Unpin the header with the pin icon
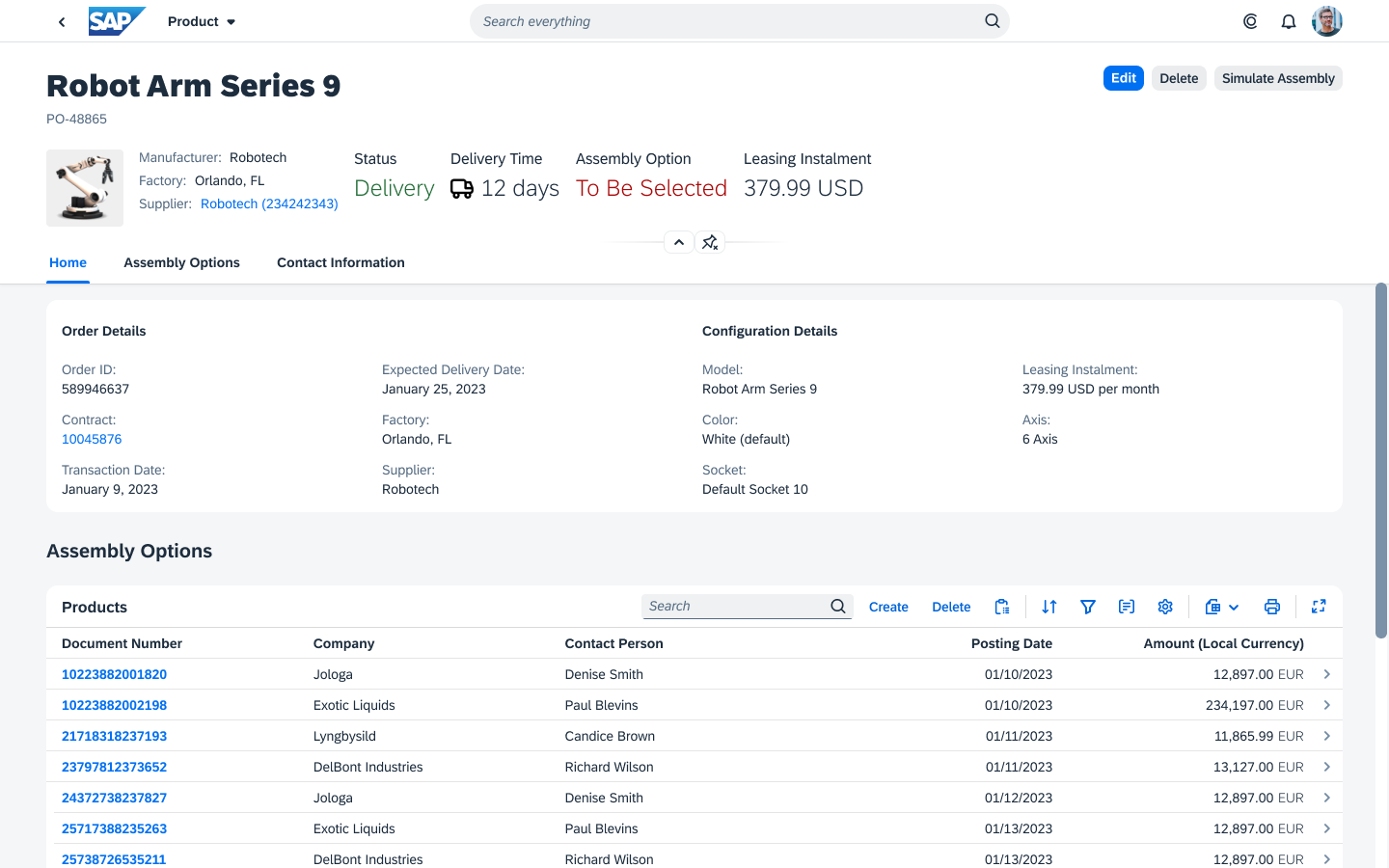Screen dimensions: 1389x868 point(710,242)
